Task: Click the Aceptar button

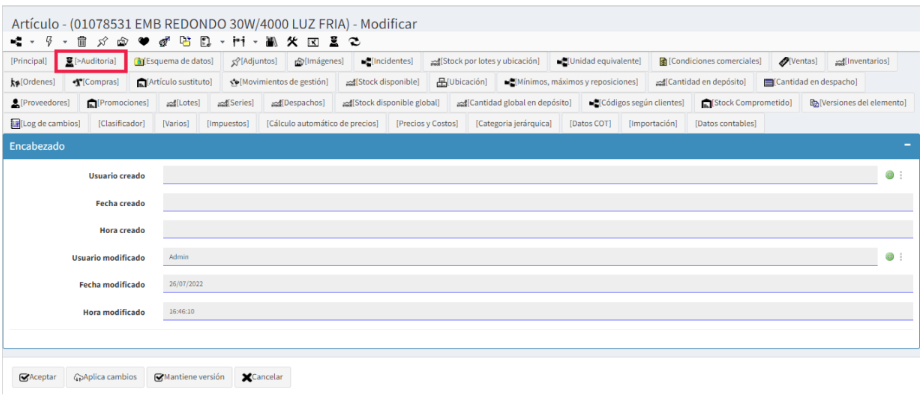Action: (x=37, y=377)
